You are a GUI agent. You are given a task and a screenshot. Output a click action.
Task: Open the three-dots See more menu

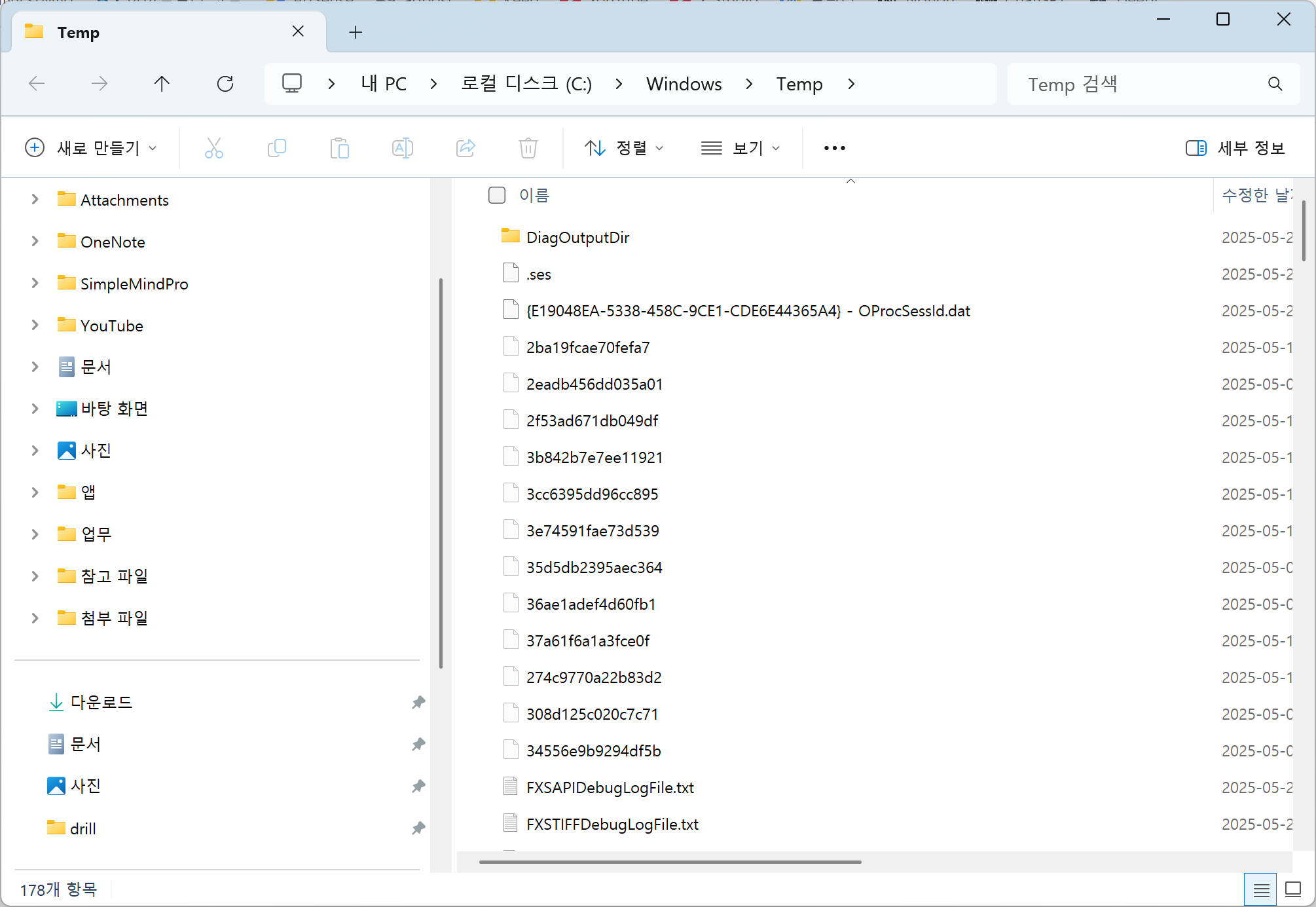[x=834, y=148]
